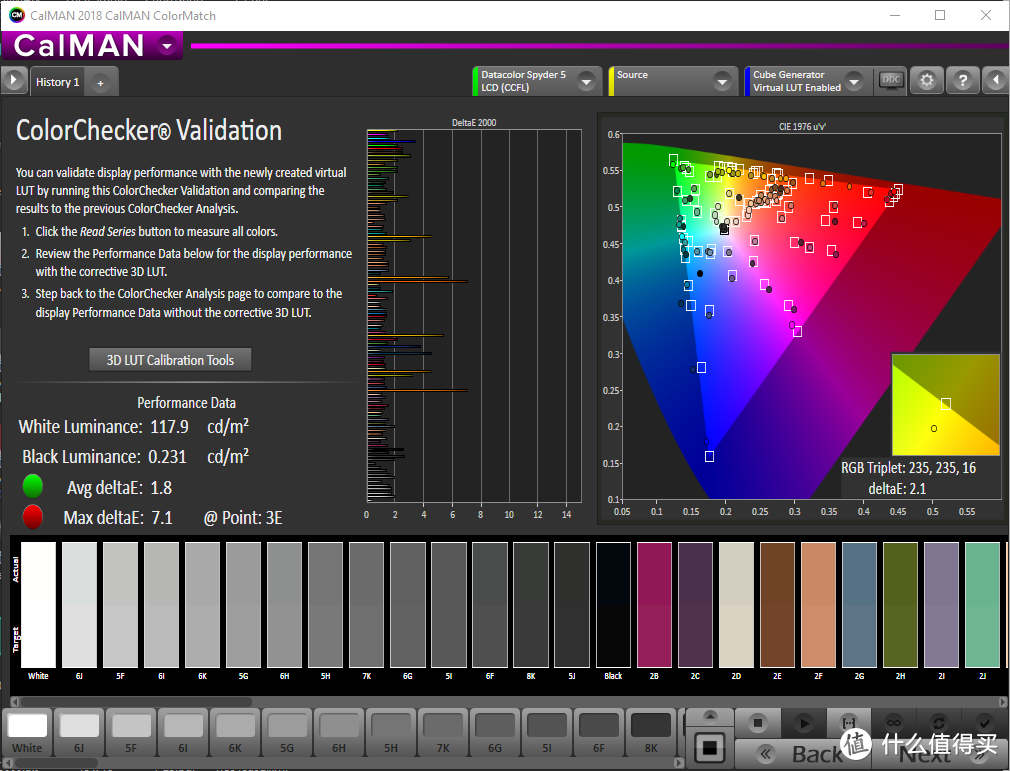Open the DDC display control icon

pos(890,81)
